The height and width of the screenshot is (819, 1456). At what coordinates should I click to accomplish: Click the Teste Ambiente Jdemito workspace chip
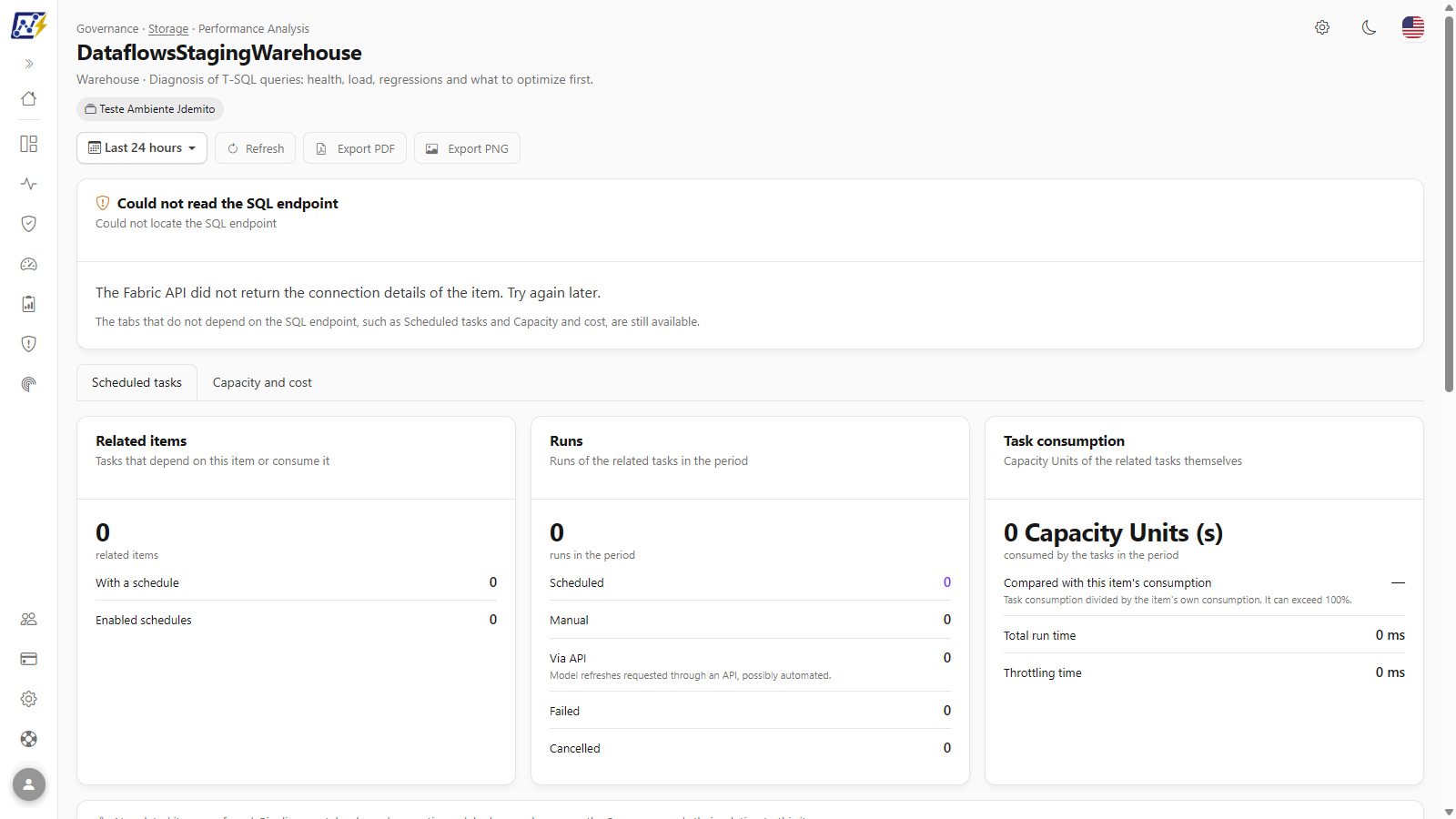click(150, 109)
